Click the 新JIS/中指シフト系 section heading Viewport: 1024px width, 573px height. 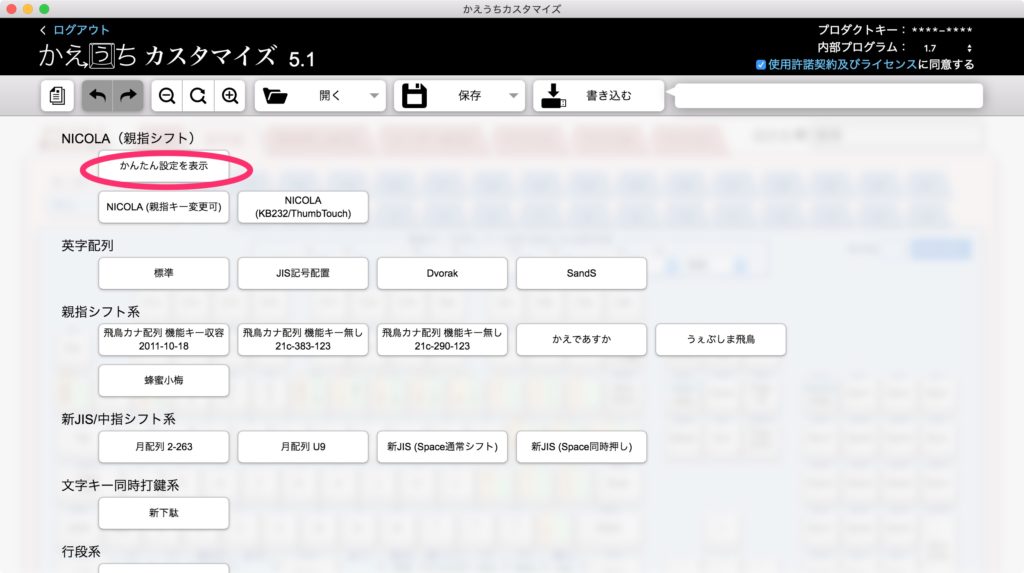coord(118,419)
